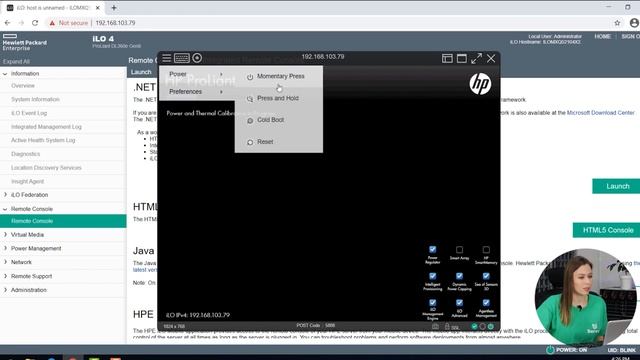
Task: Choose Press and Hold power option
Action: pyautogui.click(x=279, y=98)
